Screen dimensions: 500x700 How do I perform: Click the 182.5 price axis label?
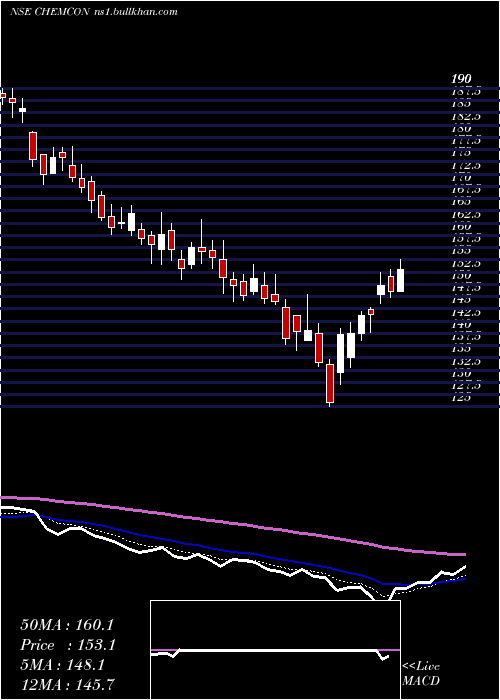click(x=467, y=117)
